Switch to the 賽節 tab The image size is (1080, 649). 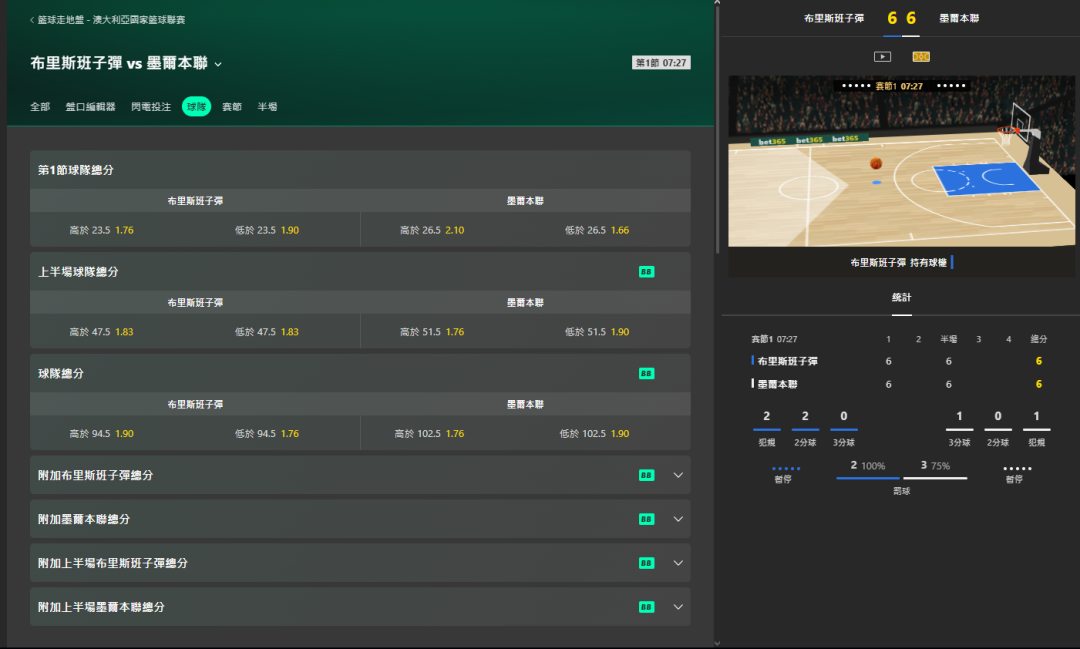click(232, 107)
